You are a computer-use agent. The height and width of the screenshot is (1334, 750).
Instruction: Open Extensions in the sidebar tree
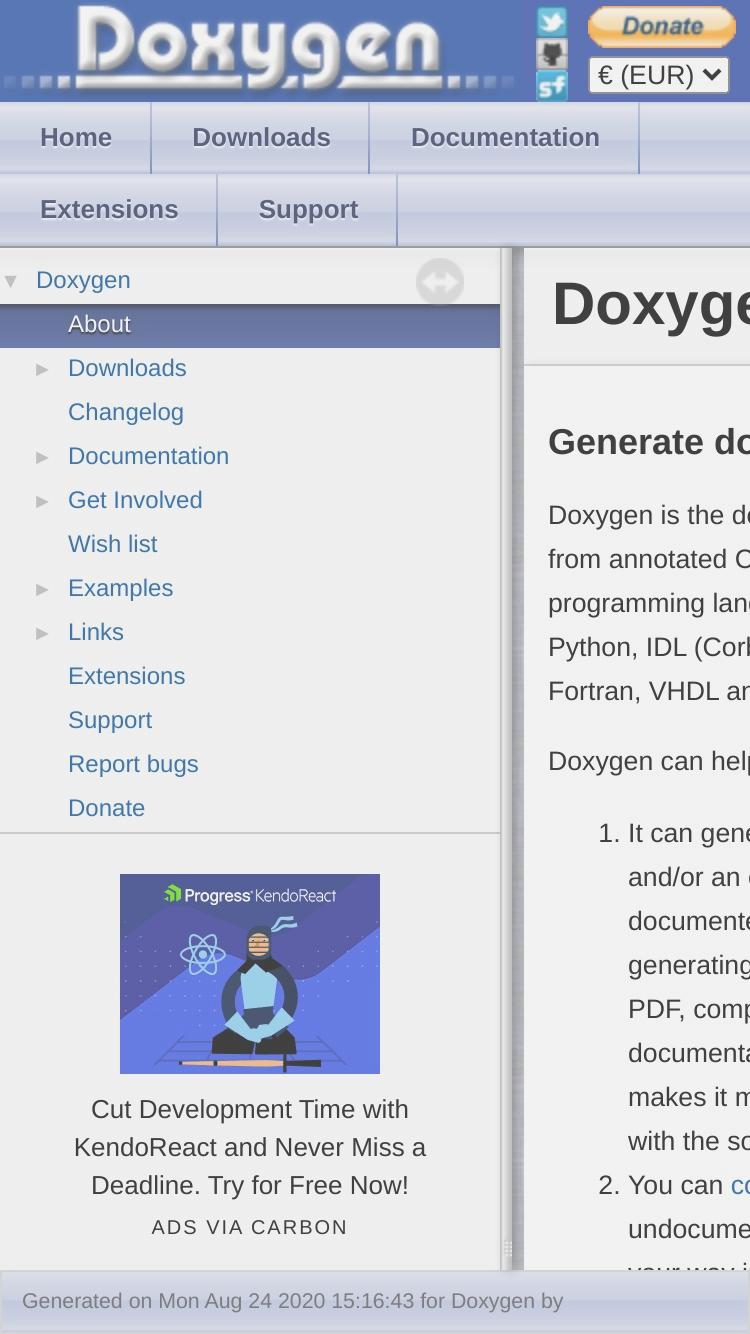click(126, 676)
